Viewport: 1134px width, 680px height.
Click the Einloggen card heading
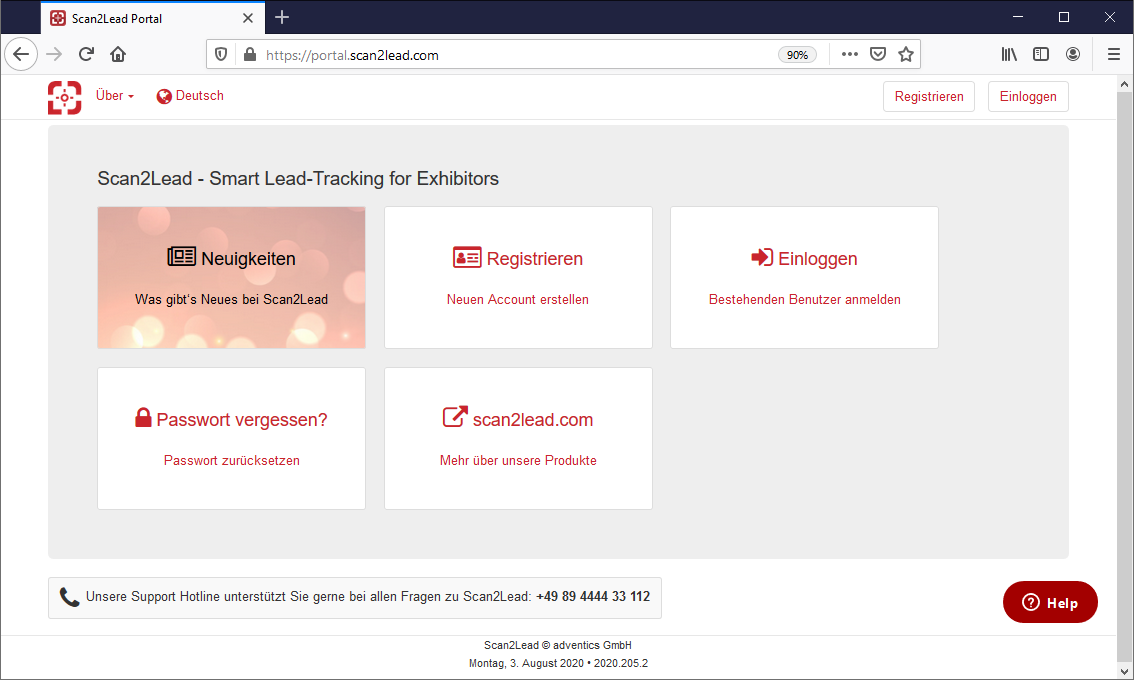(x=817, y=259)
